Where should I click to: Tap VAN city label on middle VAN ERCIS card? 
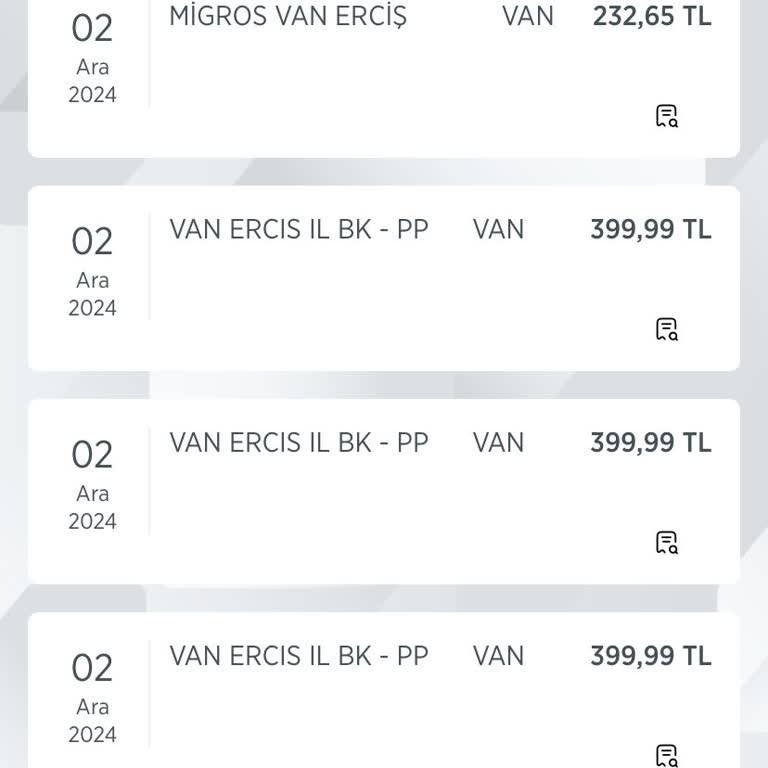(498, 443)
